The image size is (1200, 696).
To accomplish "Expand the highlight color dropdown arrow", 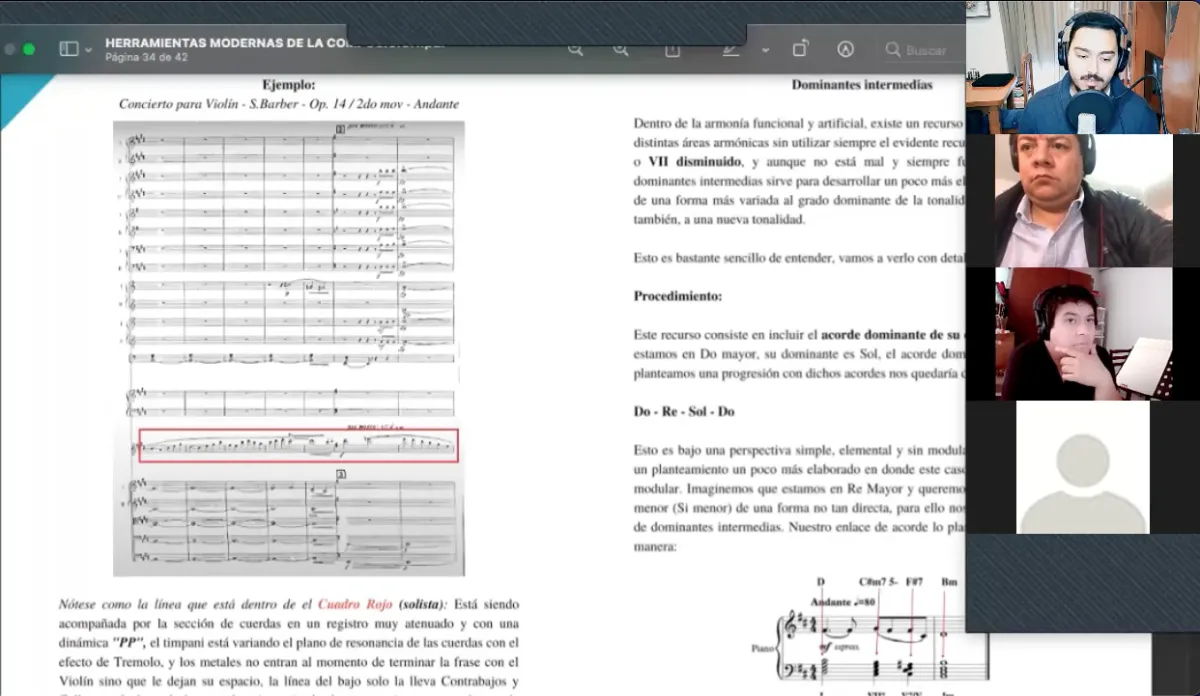I will click(x=765, y=49).
